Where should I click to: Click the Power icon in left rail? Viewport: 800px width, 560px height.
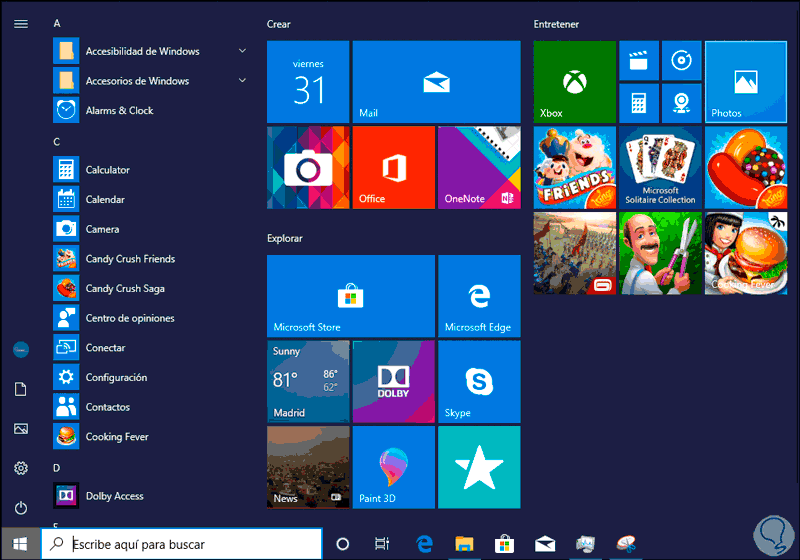[x=21, y=508]
